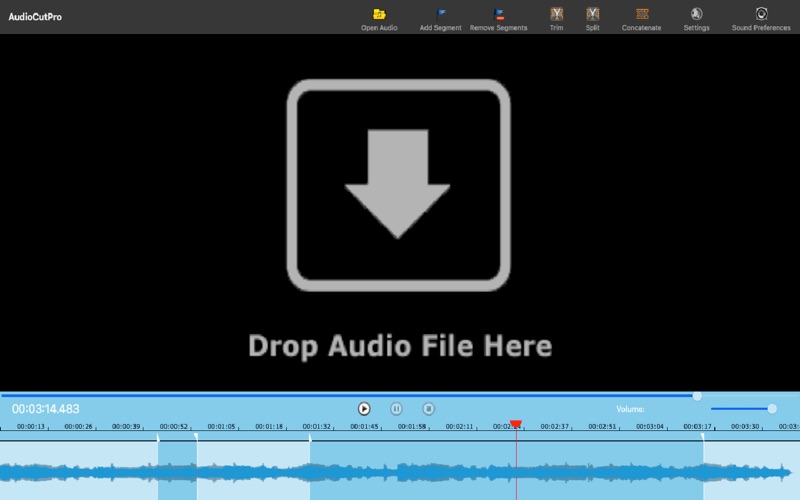Click the 00:02:37 ruler label
Viewport: 800px width, 500px height.
(x=555, y=427)
